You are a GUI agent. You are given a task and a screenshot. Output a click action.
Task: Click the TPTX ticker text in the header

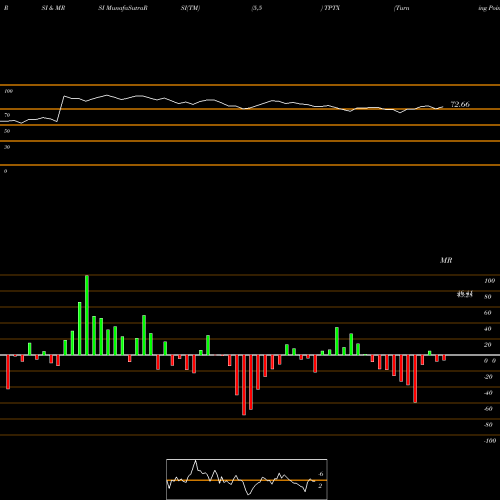click(x=332, y=8)
